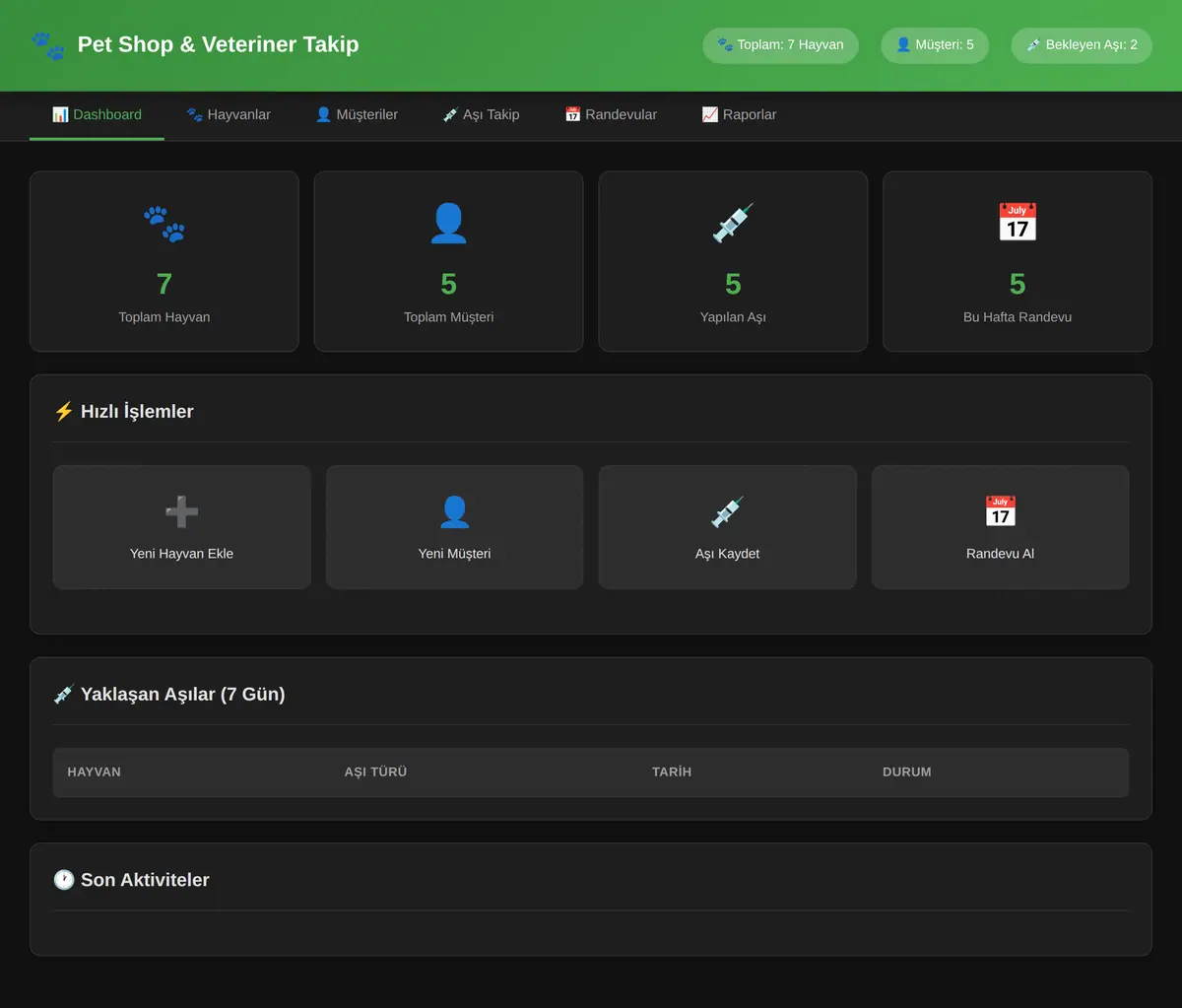1182x1008 pixels.
Task: Click the Toplam: 7 Hayvan header badge
Action: pos(780,45)
